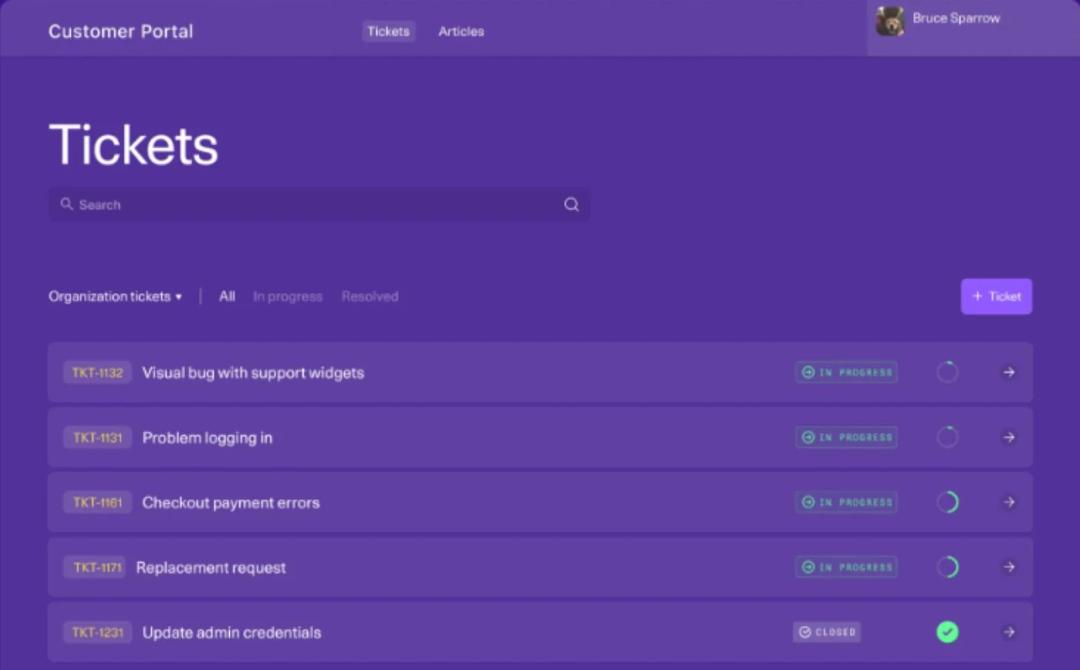Click the TKT-1131 ticket ID tag
The width and height of the screenshot is (1080, 670).
click(x=97, y=437)
